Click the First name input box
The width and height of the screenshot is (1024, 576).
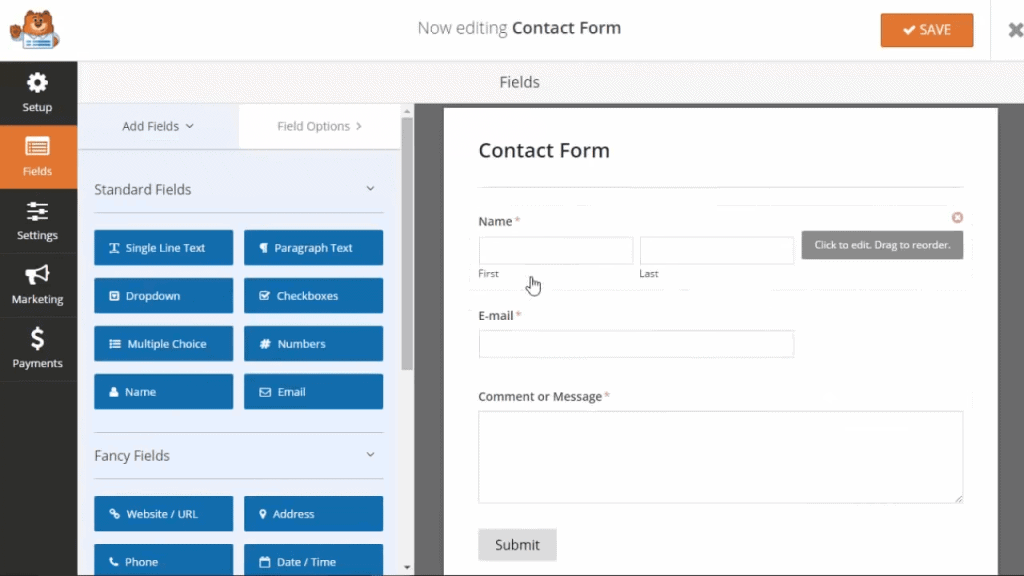(x=555, y=250)
